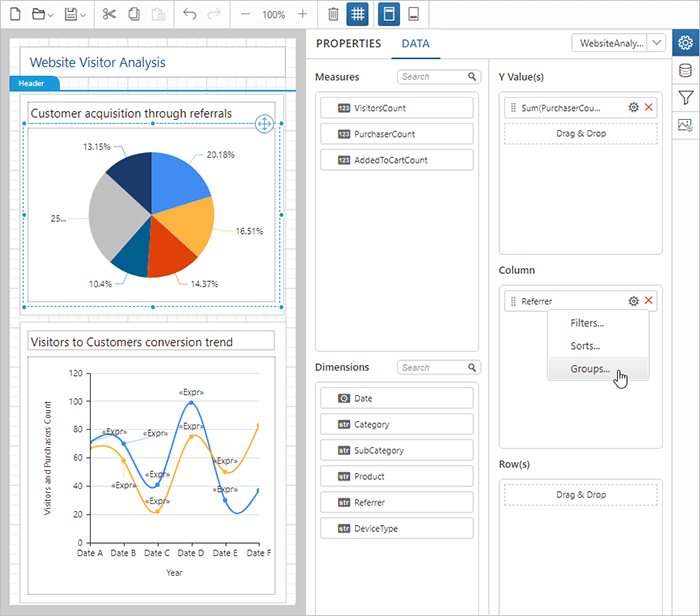Click the orange pie slice labeled 16.51%

pyautogui.click(x=190, y=225)
